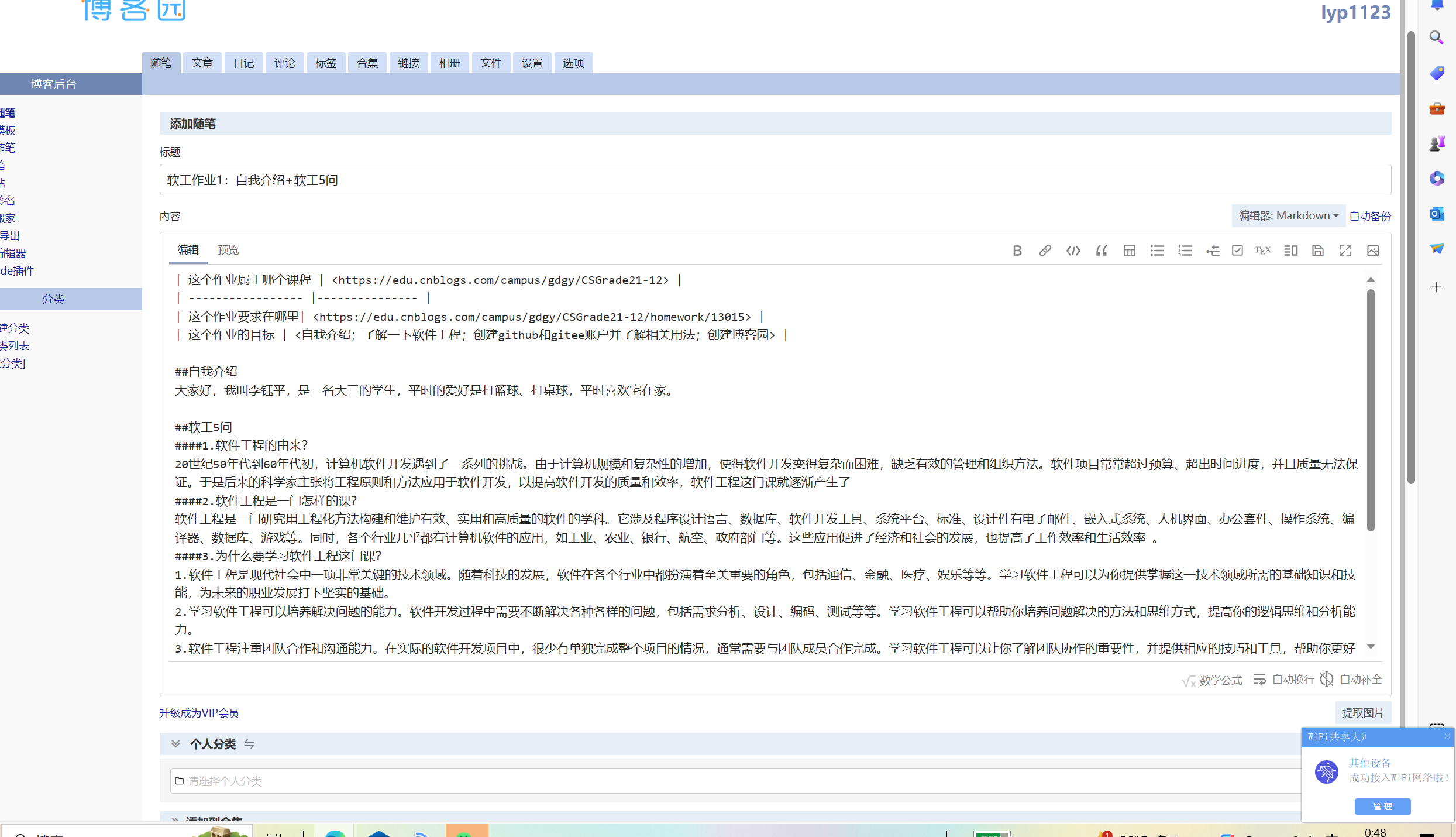Screen dimensions: 1456x837
Task: Add a blockquote using the quote icon
Action: coord(1101,251)
